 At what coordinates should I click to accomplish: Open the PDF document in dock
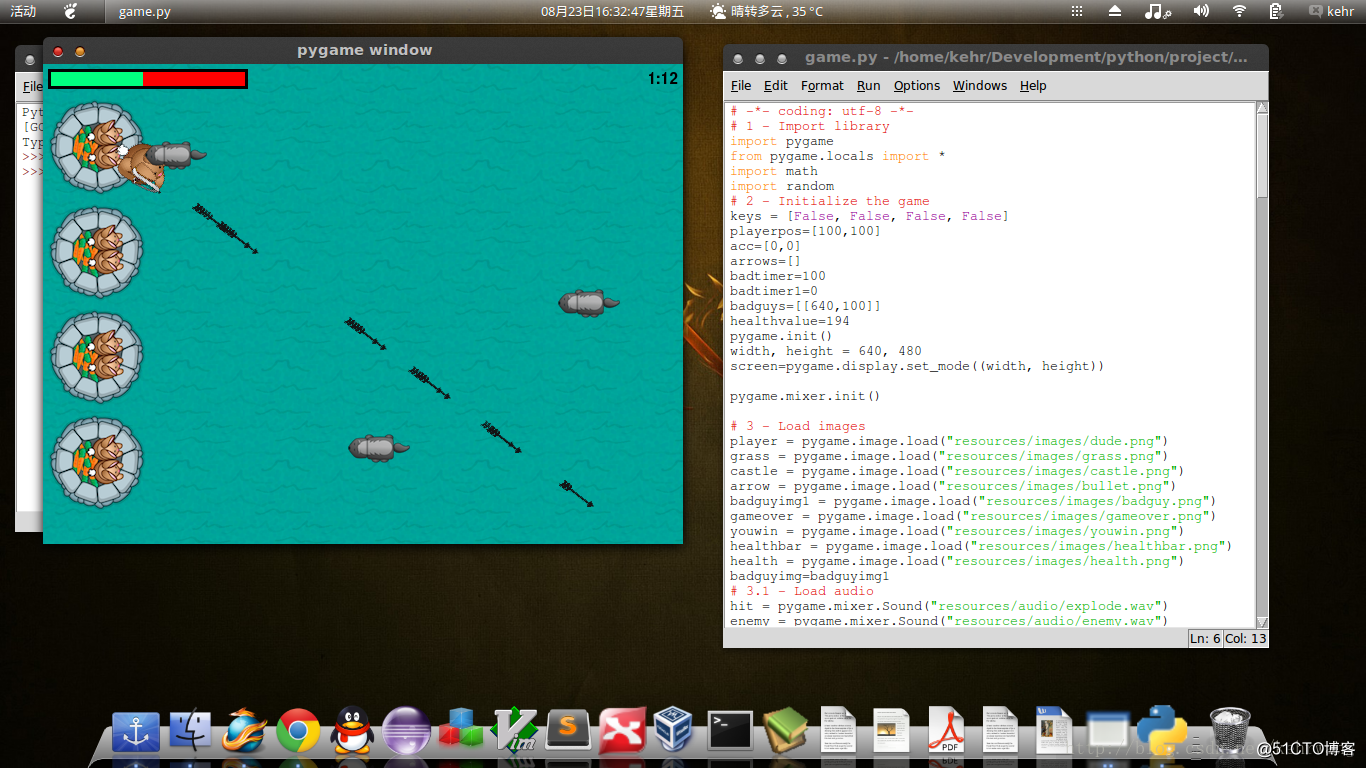pyautogui.click(x=946, y=730)
